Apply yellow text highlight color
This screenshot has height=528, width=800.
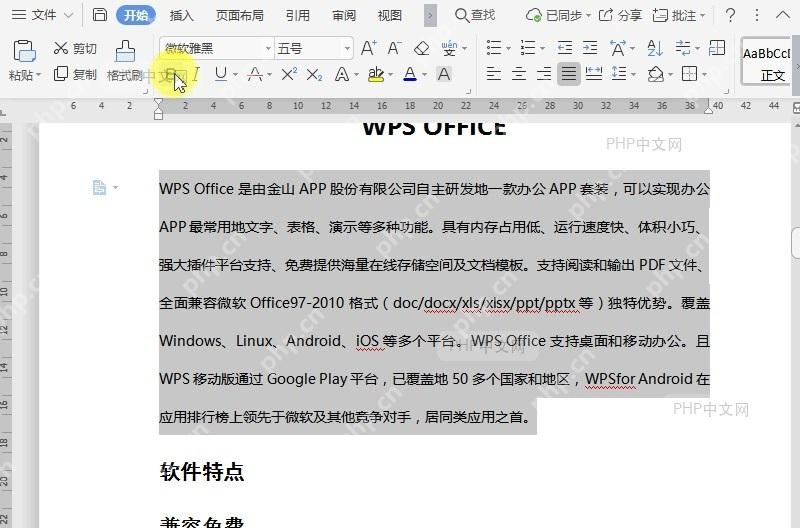pos(376,74)
